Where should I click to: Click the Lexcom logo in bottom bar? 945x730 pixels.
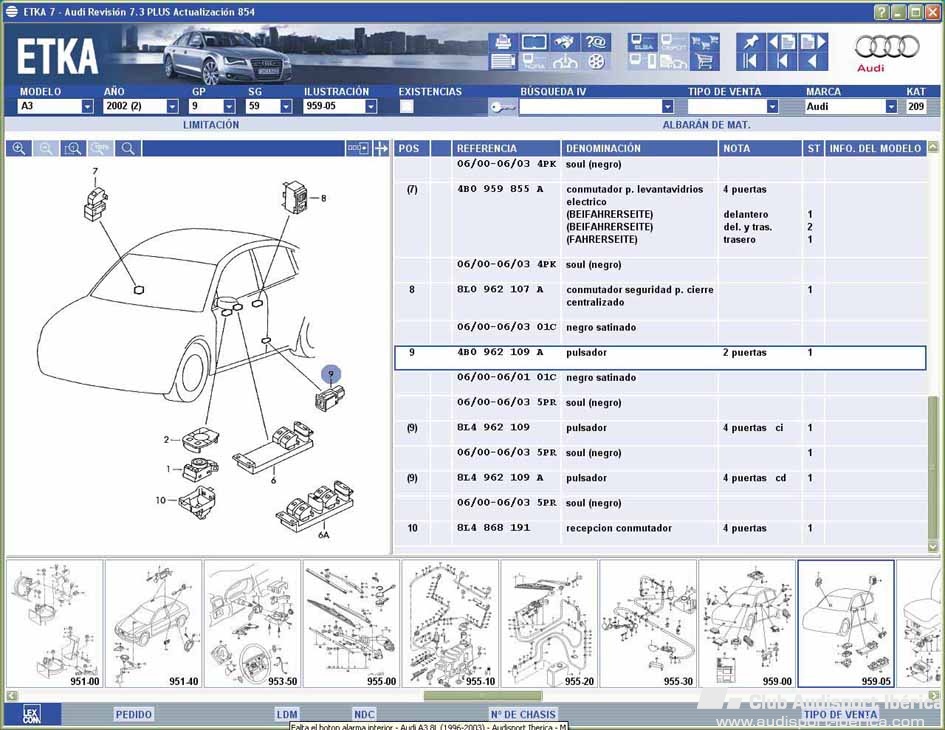click(31, 715)
